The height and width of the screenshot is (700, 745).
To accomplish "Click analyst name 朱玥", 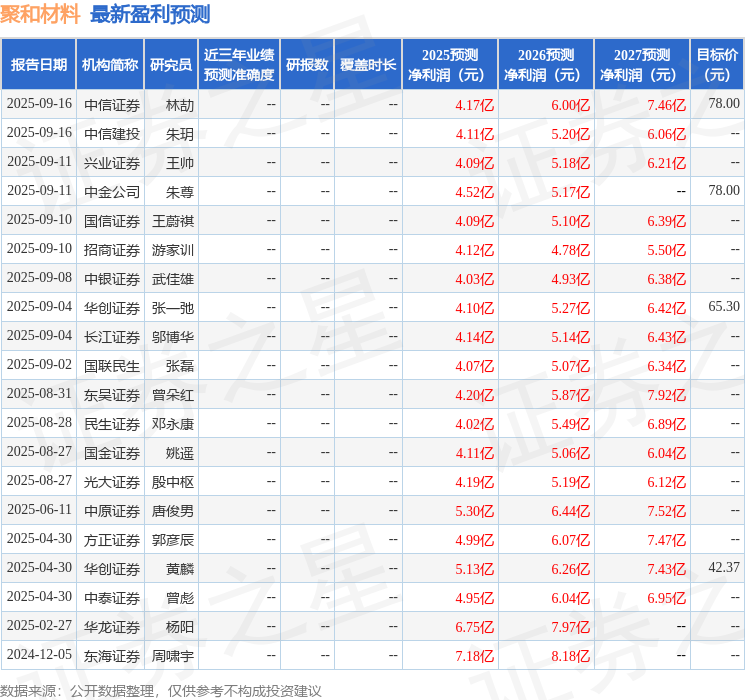I will click(x=180, y=134).
